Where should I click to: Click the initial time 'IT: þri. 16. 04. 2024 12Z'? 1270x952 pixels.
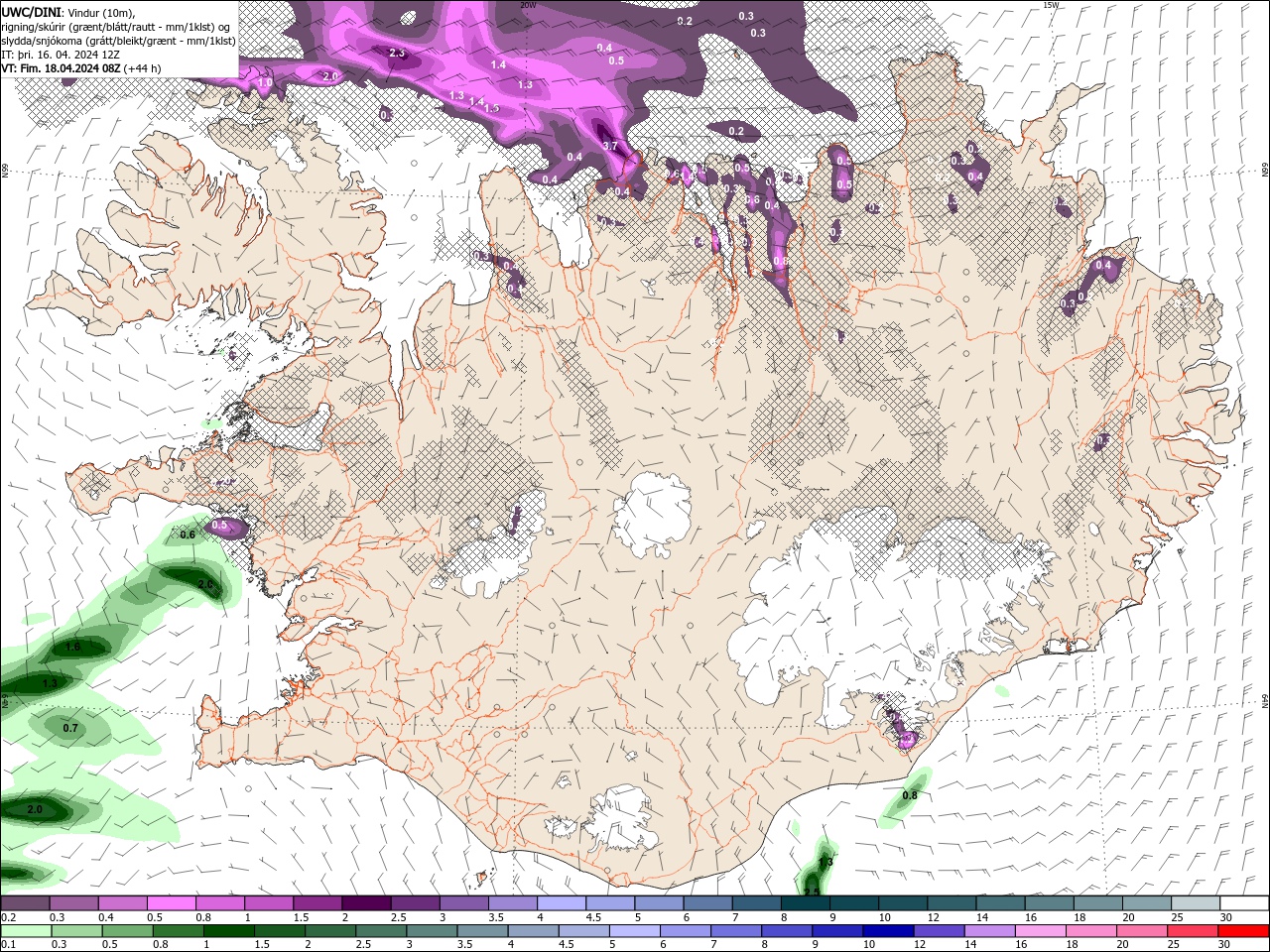pos(59,55)
